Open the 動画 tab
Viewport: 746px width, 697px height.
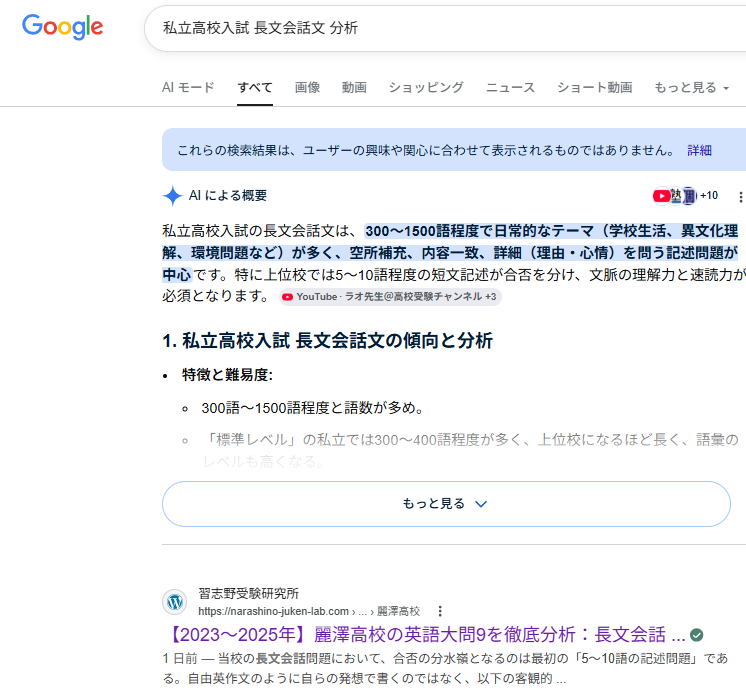pyautogui.click(x=354, y=88)
